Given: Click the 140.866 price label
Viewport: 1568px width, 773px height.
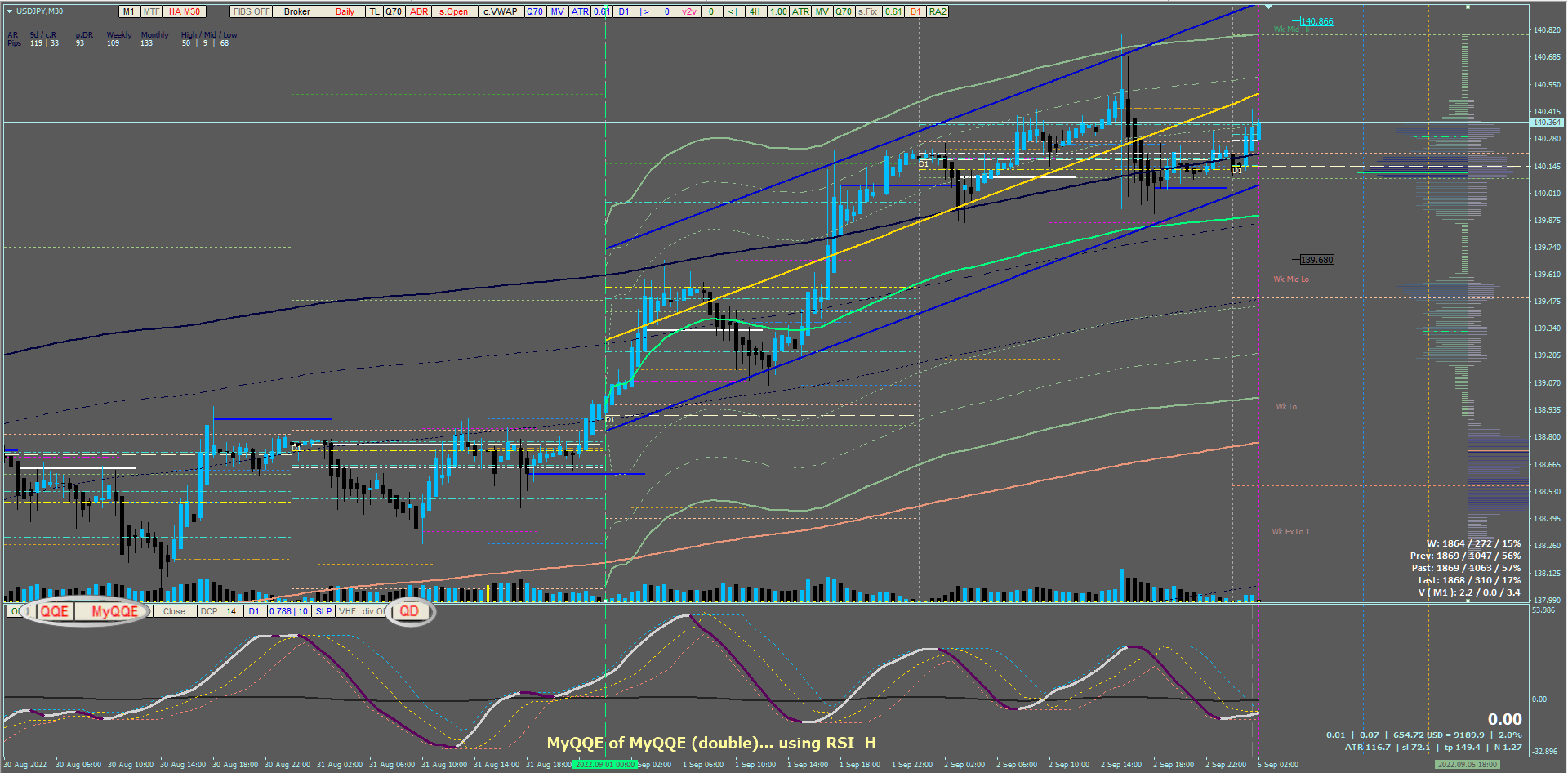Looking at the screenshot, I should pos(1316,21).
